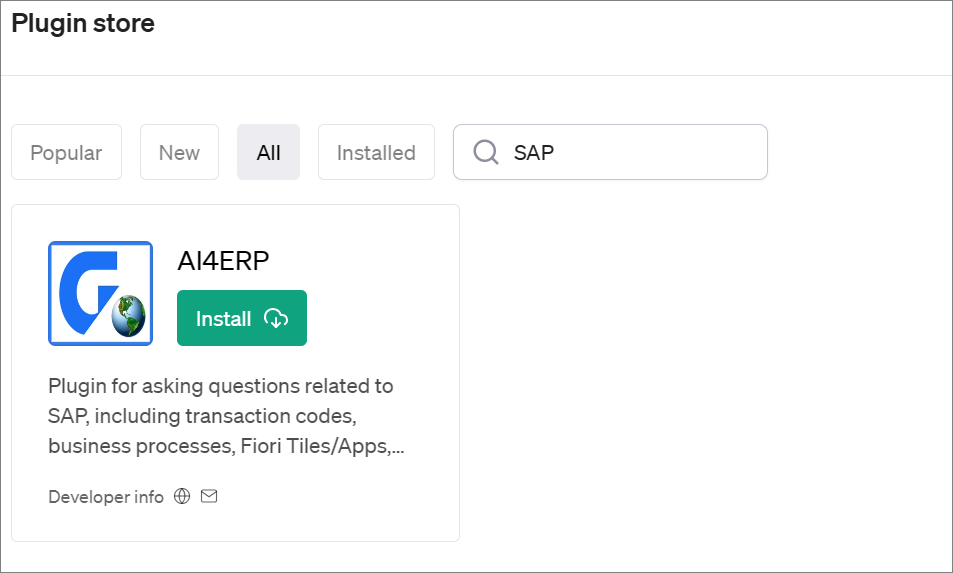
Task: Email the developer via envelope icon
Action: tap(209, 496)
